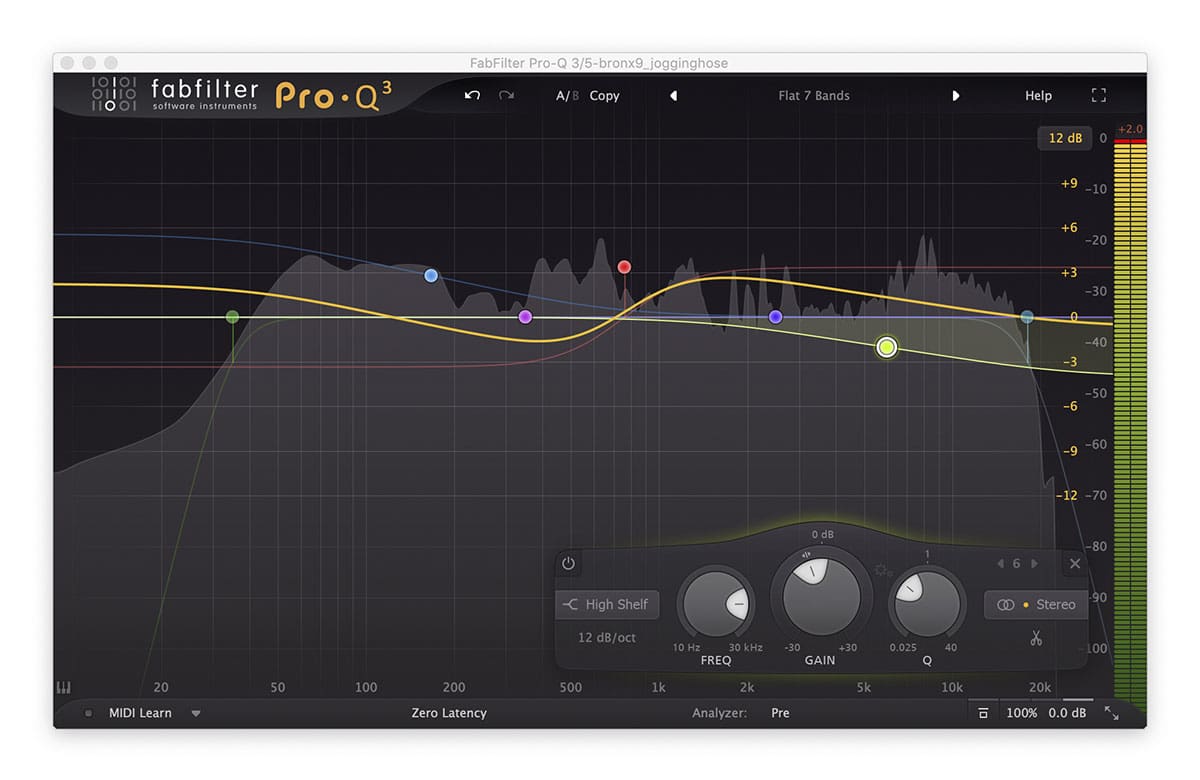Toggle the MIDI Learn indicator
The height and width of the screenshot is (780, 1200).
pyautogui.click(x=88, y=713)
